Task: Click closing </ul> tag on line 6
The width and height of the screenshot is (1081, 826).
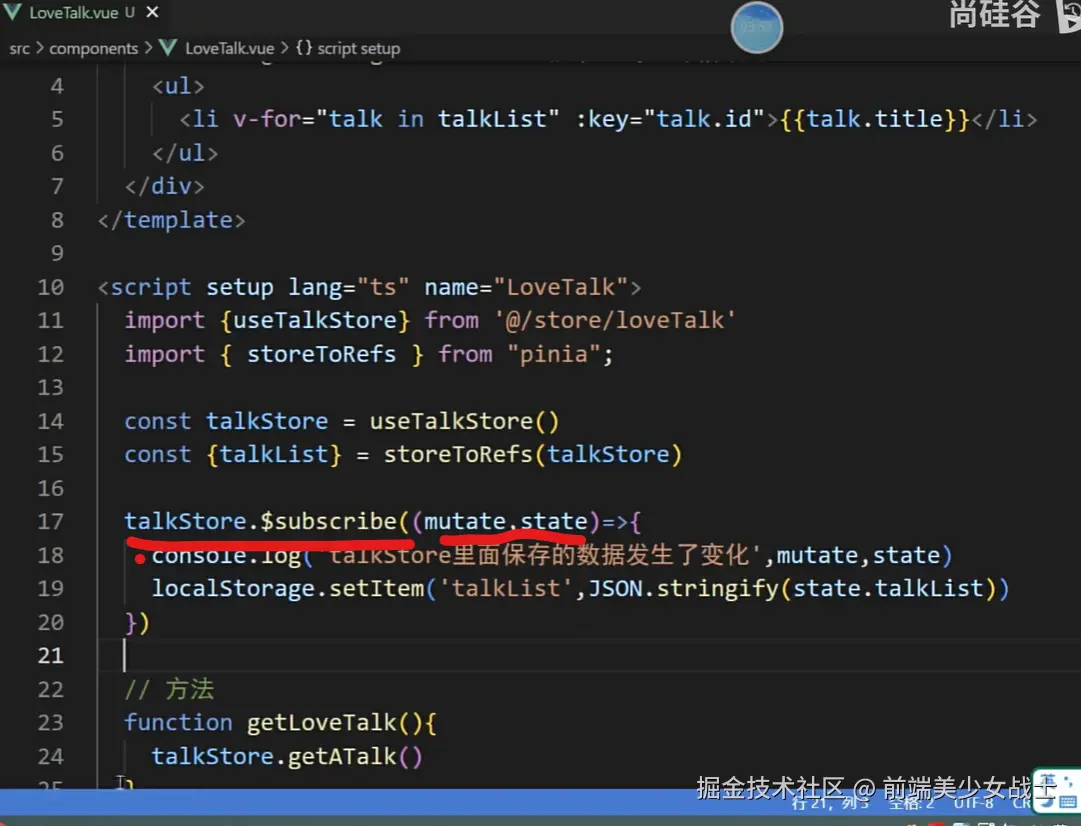Action: click(185, 153)
